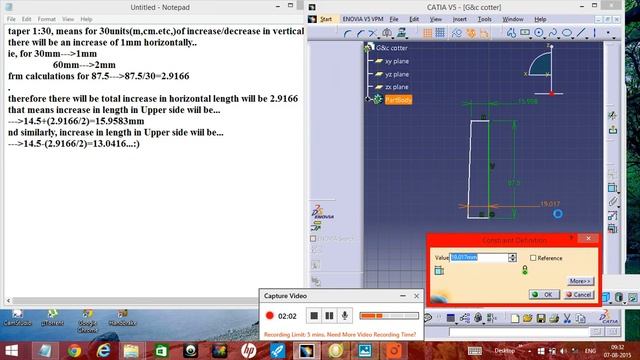Open CATIA Tools menu
Screen dimensions: 640x360
(484, 19)
